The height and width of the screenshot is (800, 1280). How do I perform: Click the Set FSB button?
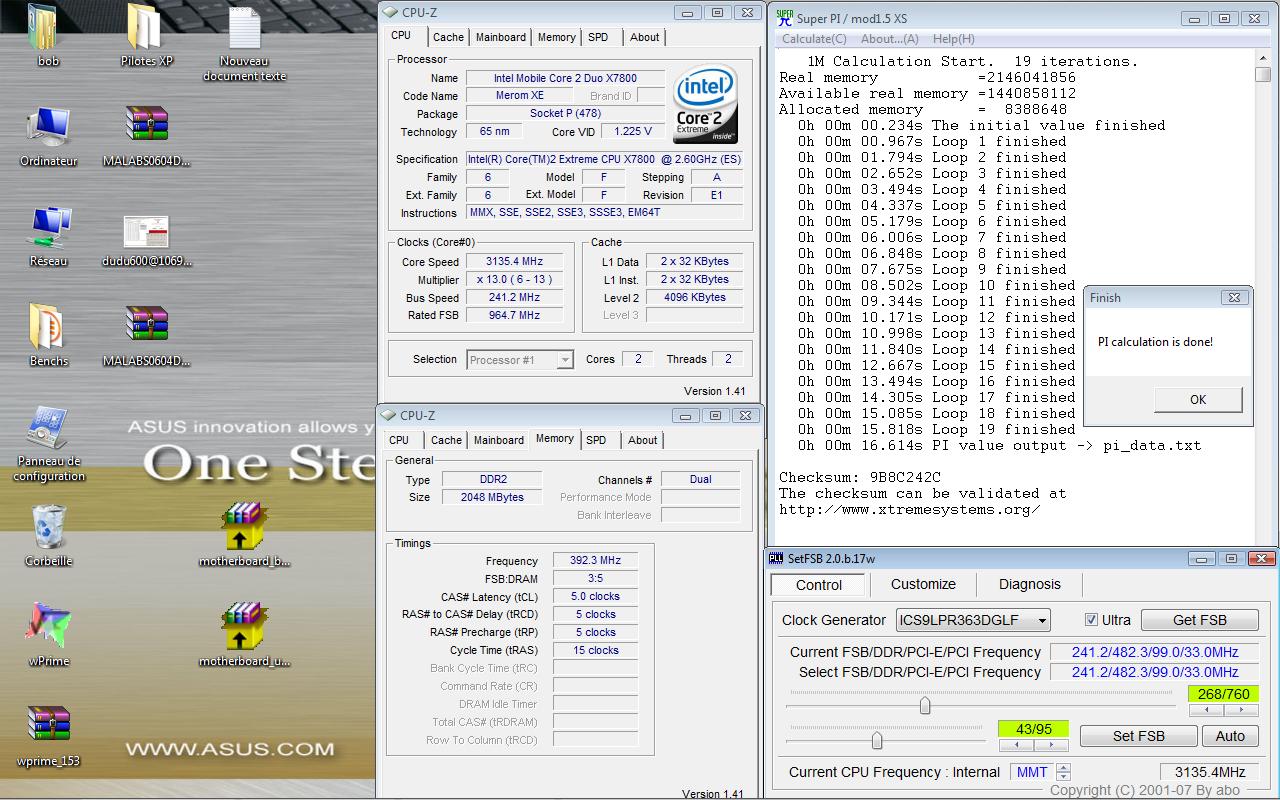coord(1138,736)
